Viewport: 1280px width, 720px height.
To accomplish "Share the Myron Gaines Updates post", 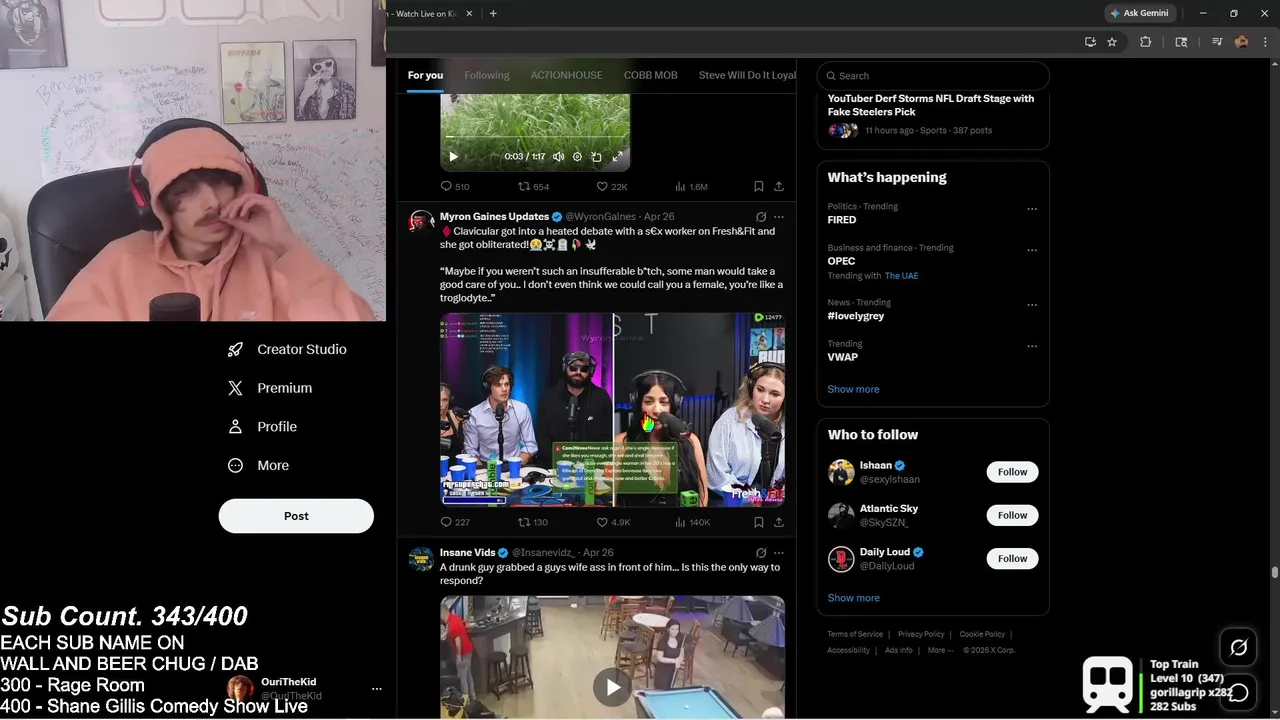I will (x=779, y=522).
